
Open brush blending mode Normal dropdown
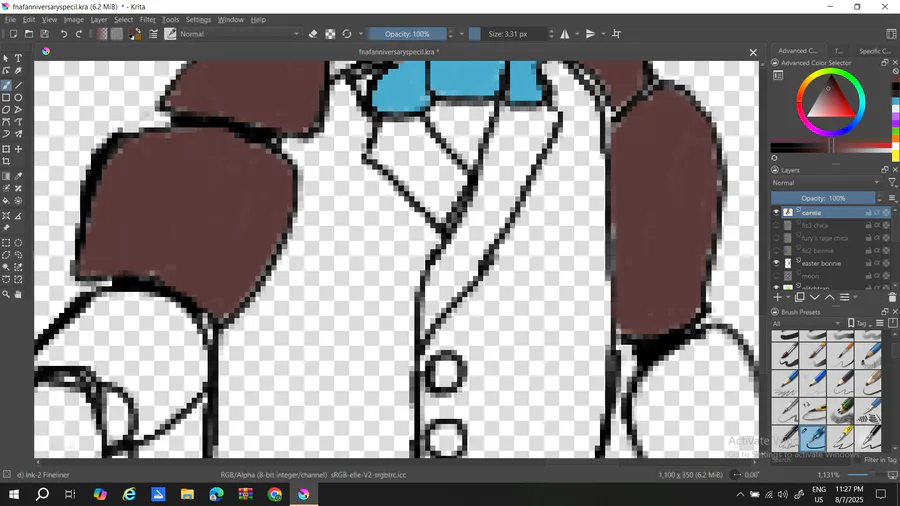click(x=240, y=34)
